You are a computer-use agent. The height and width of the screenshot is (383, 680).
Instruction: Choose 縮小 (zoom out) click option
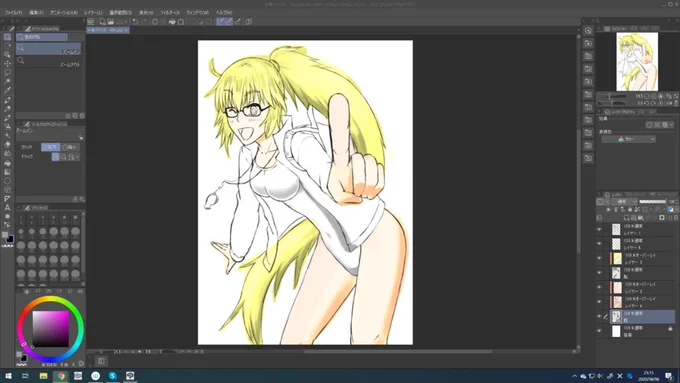pos(70,147)
